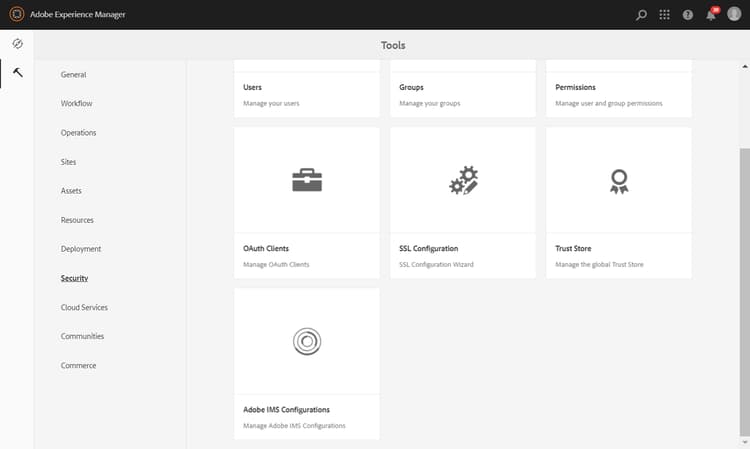Select Commerce in the tools menu
This screenshot has width=750, height=449.
point(78,365)
